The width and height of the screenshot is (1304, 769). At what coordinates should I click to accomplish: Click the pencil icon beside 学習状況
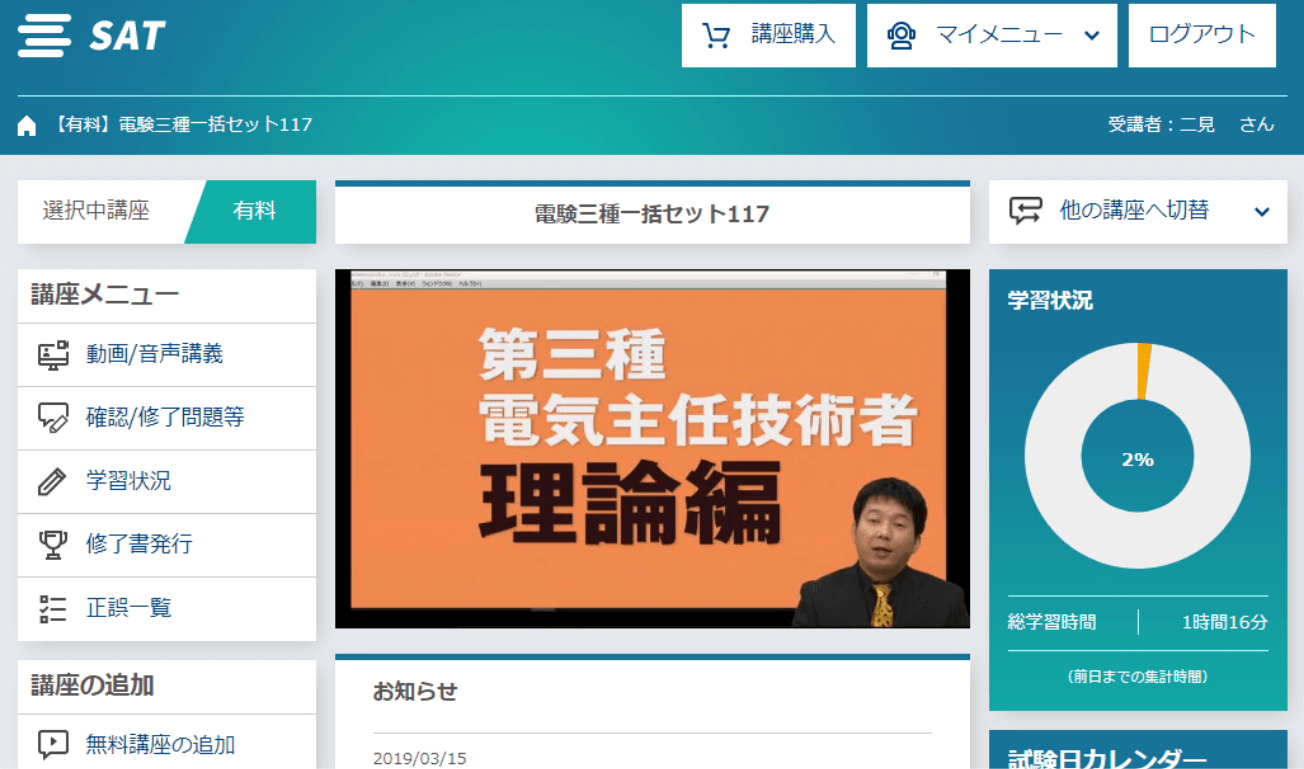click(52, 482)
